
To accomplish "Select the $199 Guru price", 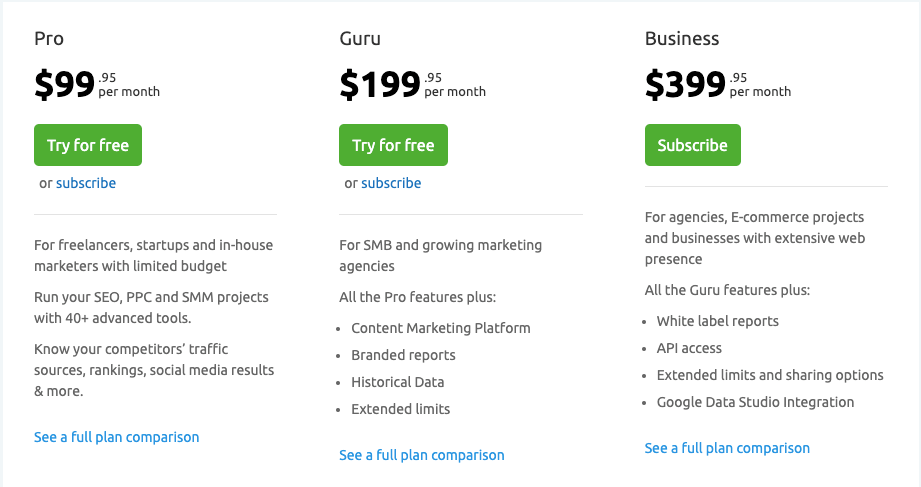I will [380, 85].
